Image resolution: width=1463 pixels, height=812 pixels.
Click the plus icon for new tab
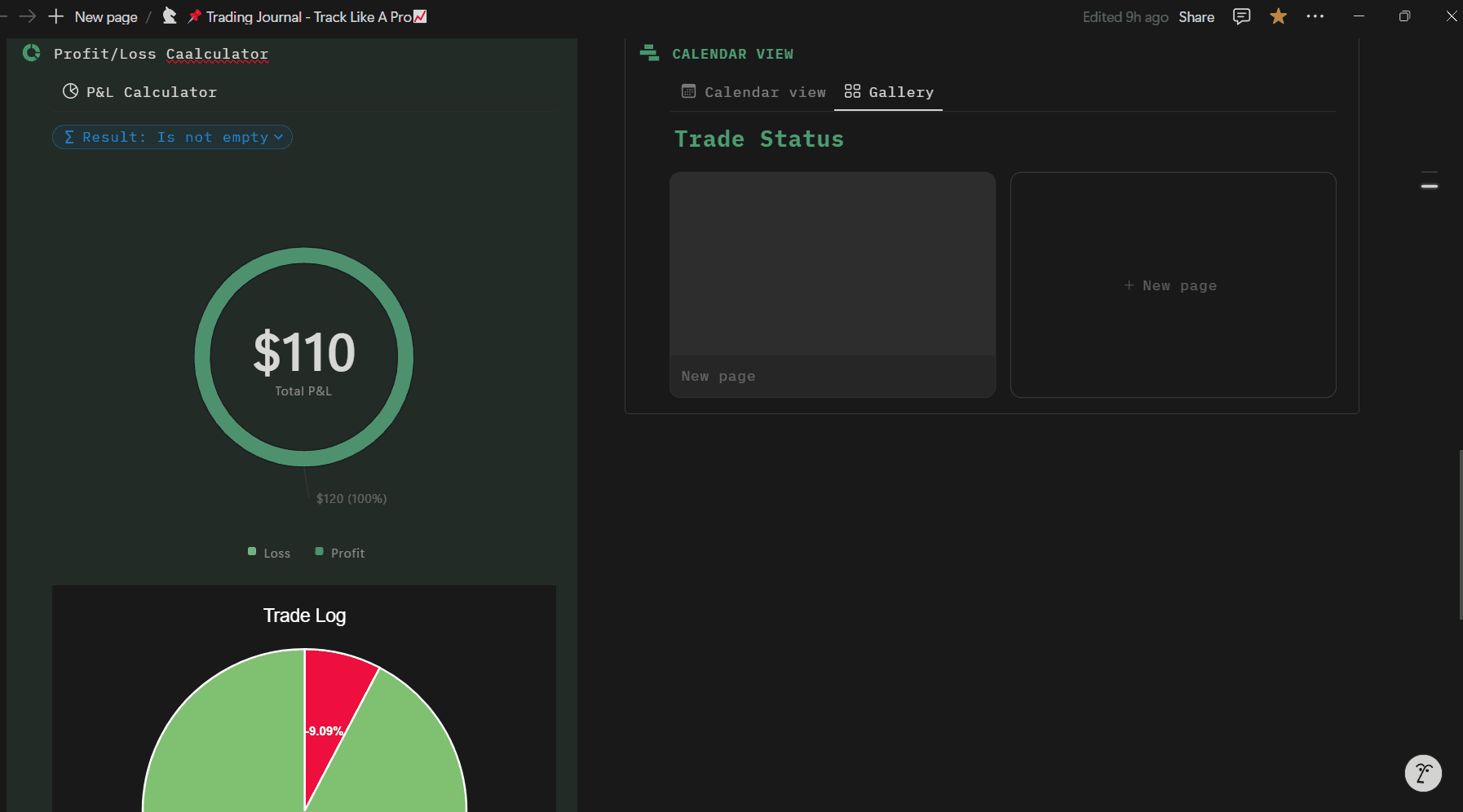[56, 16]
